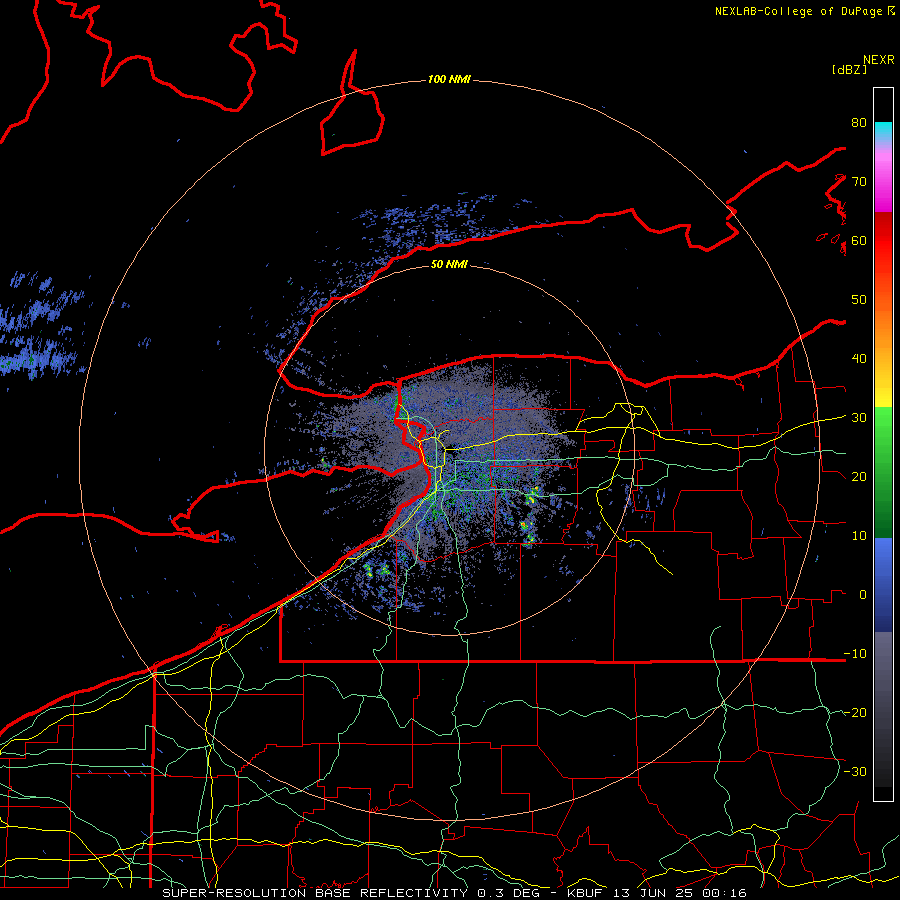Click the 30 value on the dBZ scale
Screen dimensions: 900x900
[859, 418]
